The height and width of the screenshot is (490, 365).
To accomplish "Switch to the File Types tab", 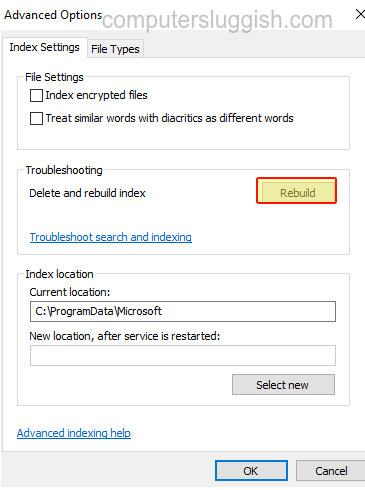I will pos(115,49).
